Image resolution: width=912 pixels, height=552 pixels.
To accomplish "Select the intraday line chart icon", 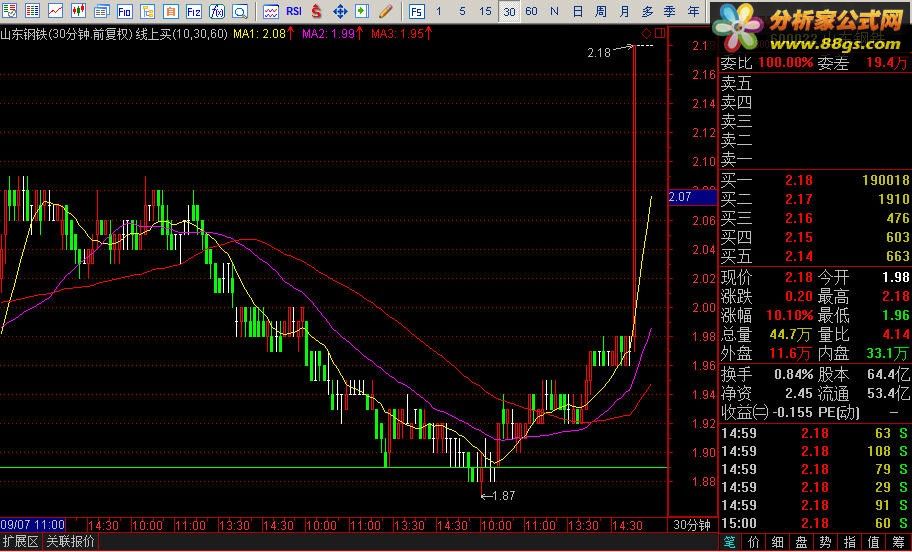I will point(55,10).
